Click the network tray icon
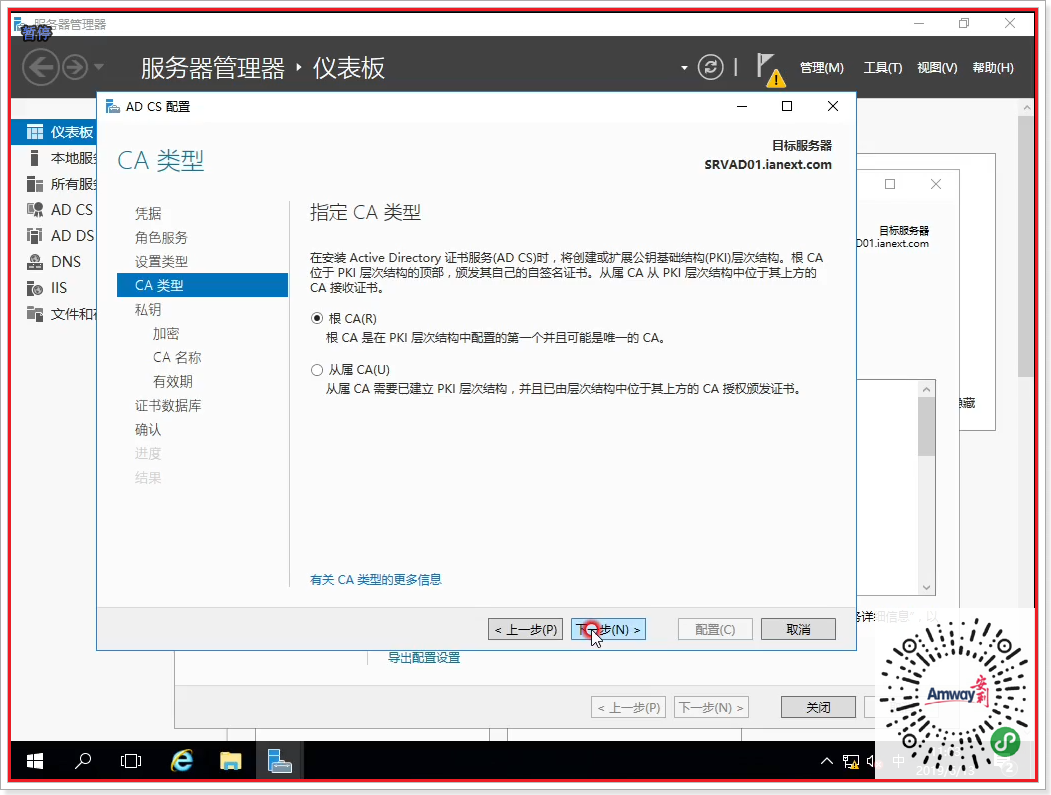1051x795 pixels. point(851,761)
